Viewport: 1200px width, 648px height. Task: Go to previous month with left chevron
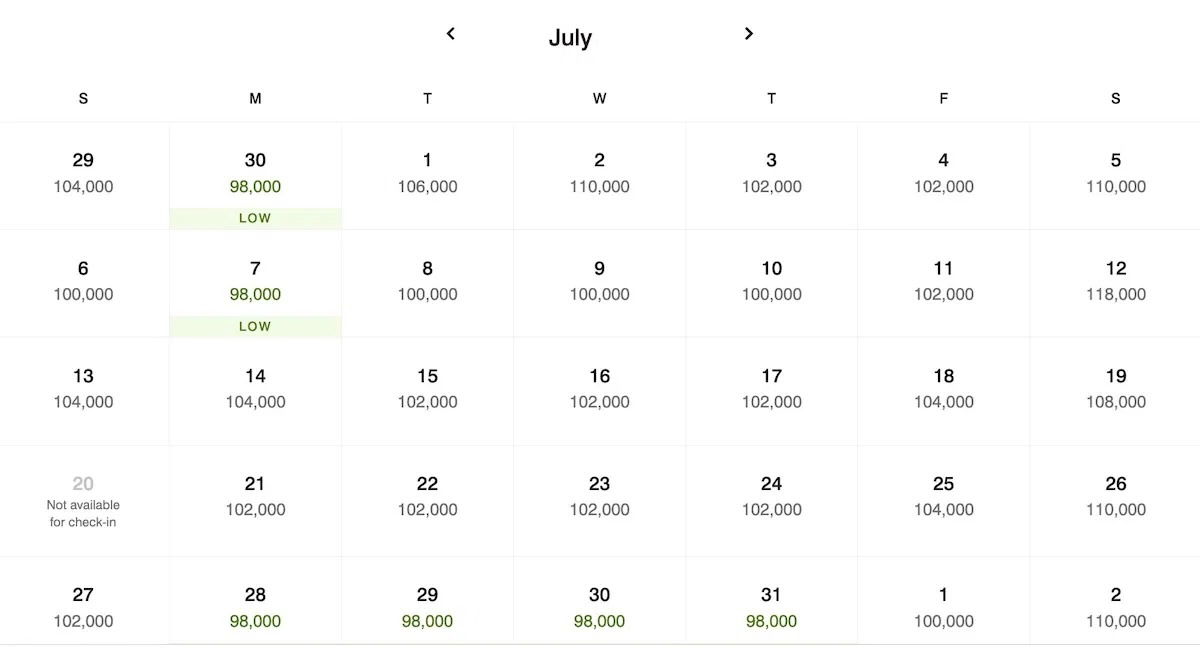[451, 34]
